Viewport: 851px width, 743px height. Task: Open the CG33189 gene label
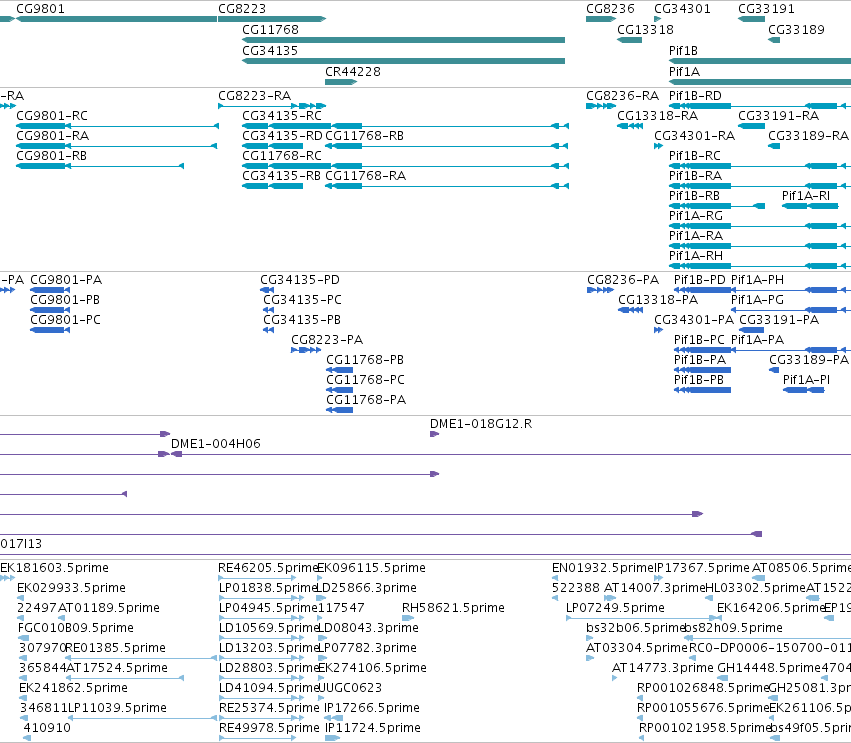[796, 30]
